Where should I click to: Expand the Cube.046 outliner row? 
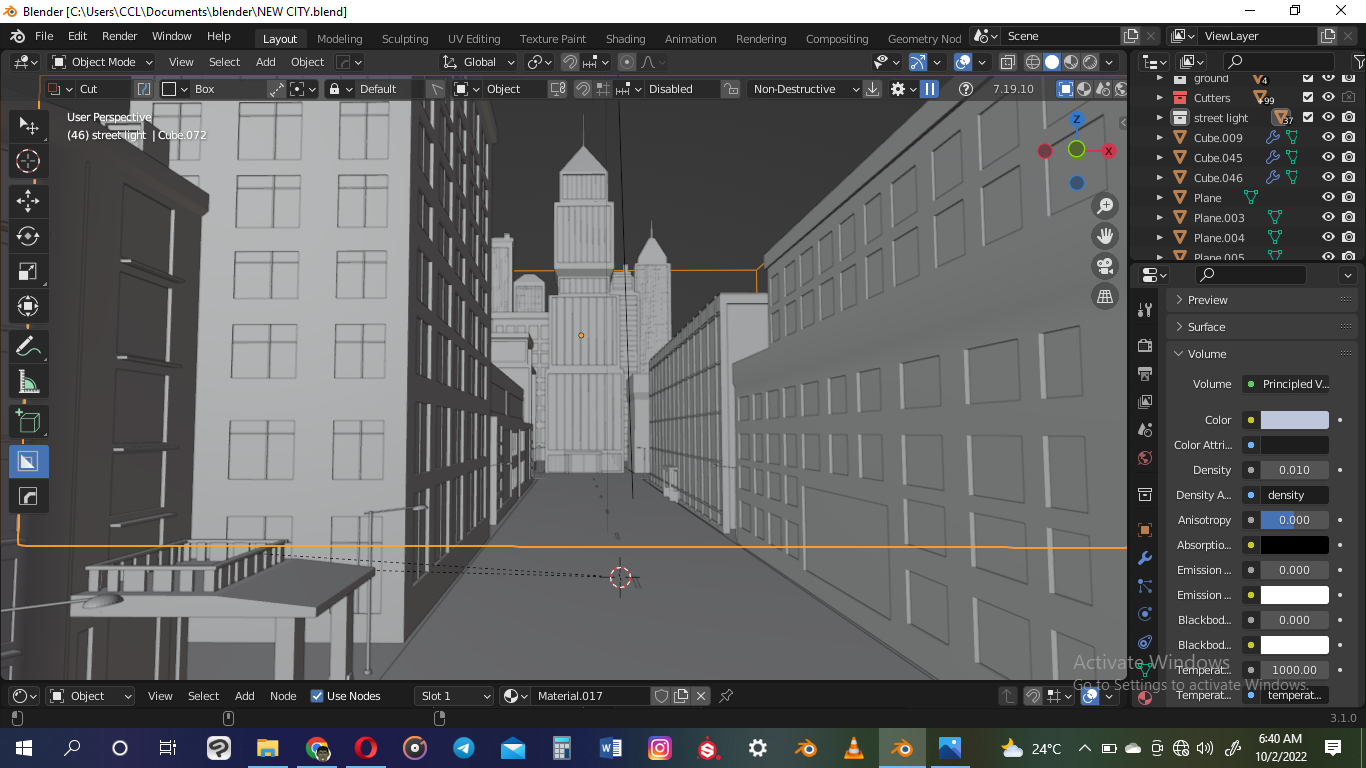(x=1160, y=178)
